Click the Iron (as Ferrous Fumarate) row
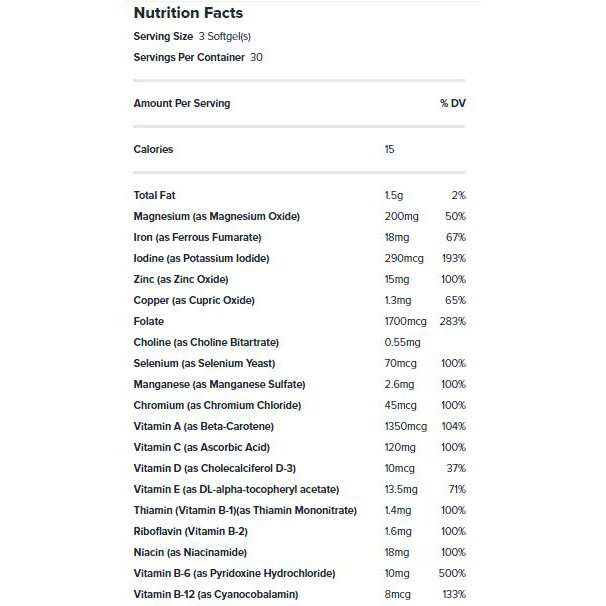 pyautogui.click(x=299, y=237)
